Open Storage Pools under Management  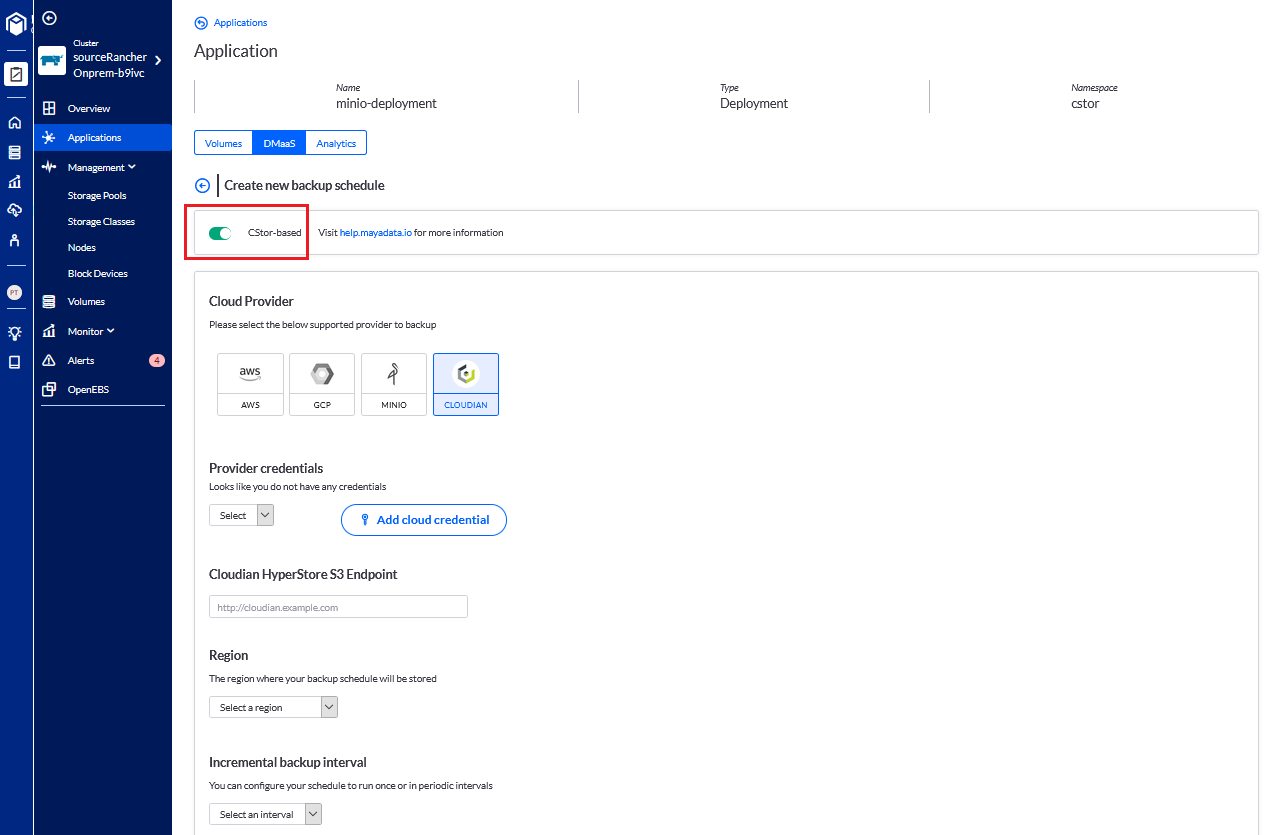[x=97, y=196]
